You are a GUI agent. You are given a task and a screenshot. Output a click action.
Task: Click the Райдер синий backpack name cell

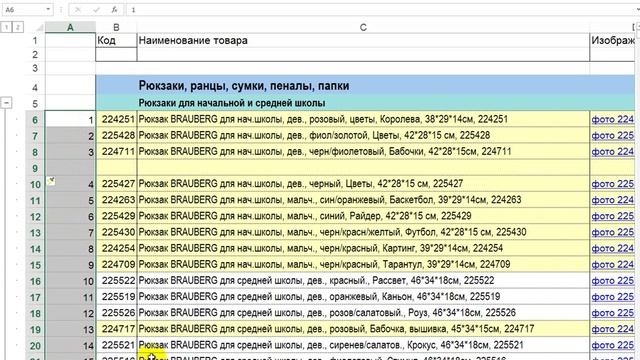(x=363, y=216)
